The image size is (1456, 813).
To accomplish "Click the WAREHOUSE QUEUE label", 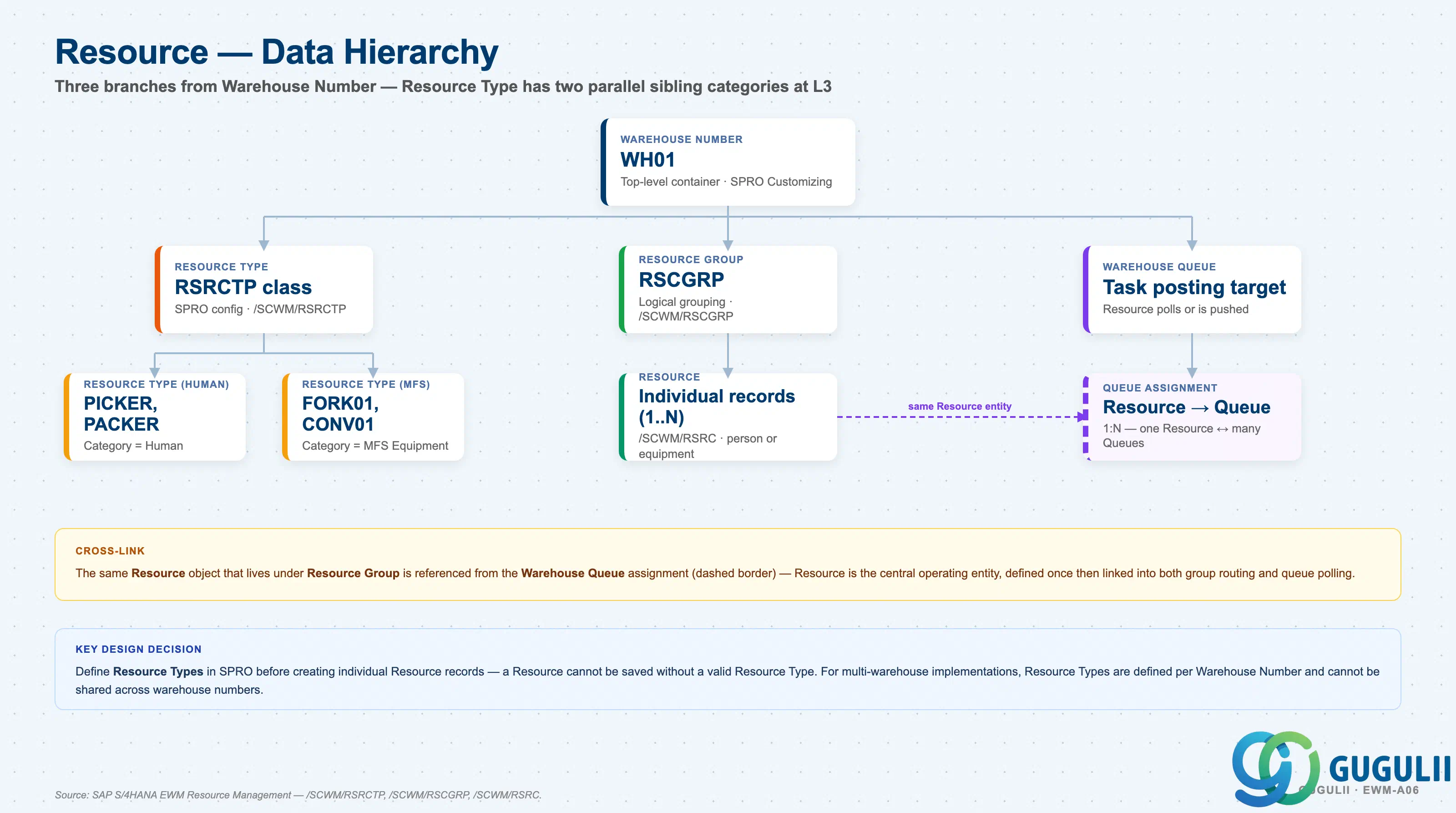I will coord(1159,267).
